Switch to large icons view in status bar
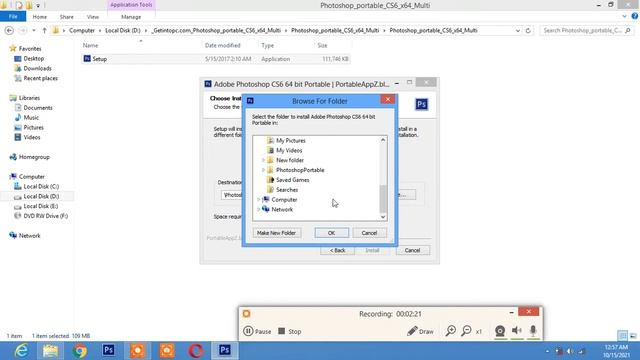640x360 pixels. pos(633,336)
